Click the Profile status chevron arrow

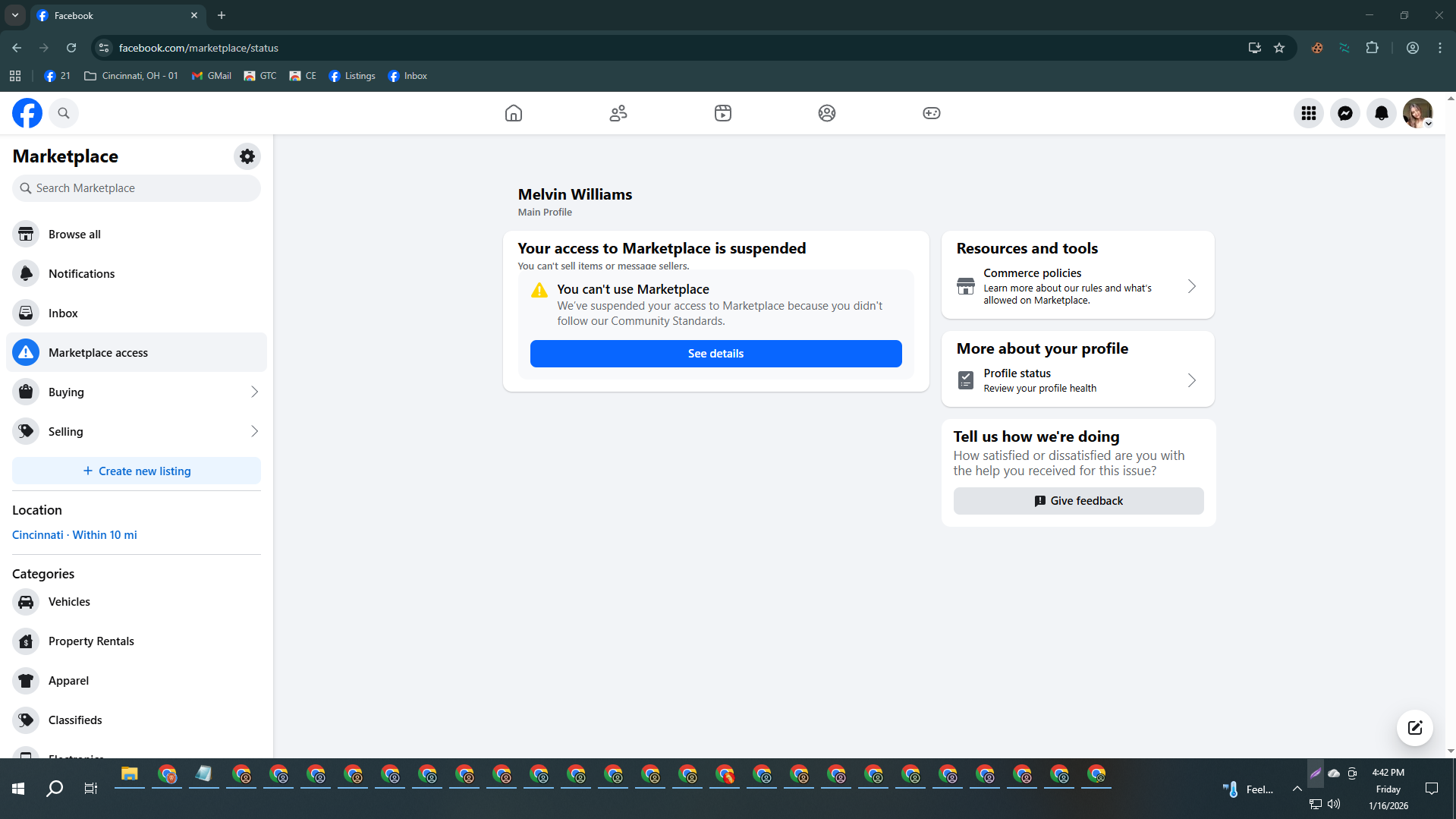[x=1191, y=380]
